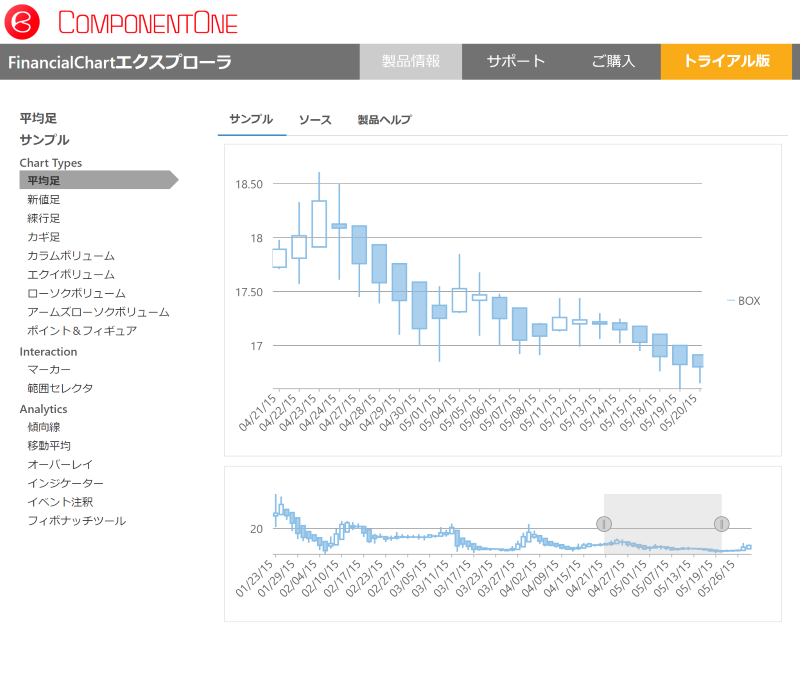Click the gray selected range in overview chart
800x673 pixels.
pos(663,523)
